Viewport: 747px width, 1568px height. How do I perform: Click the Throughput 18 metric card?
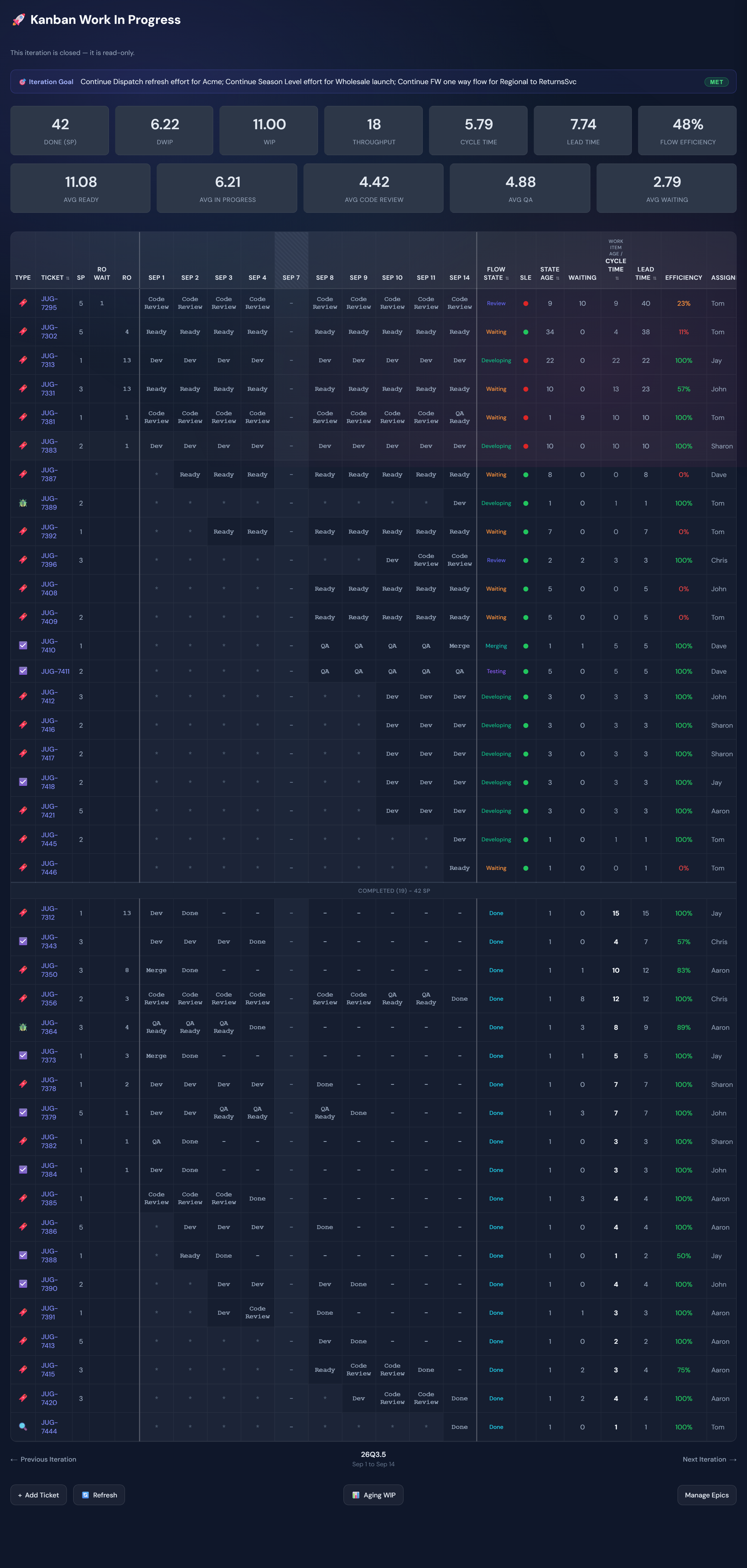click(374, 130)
